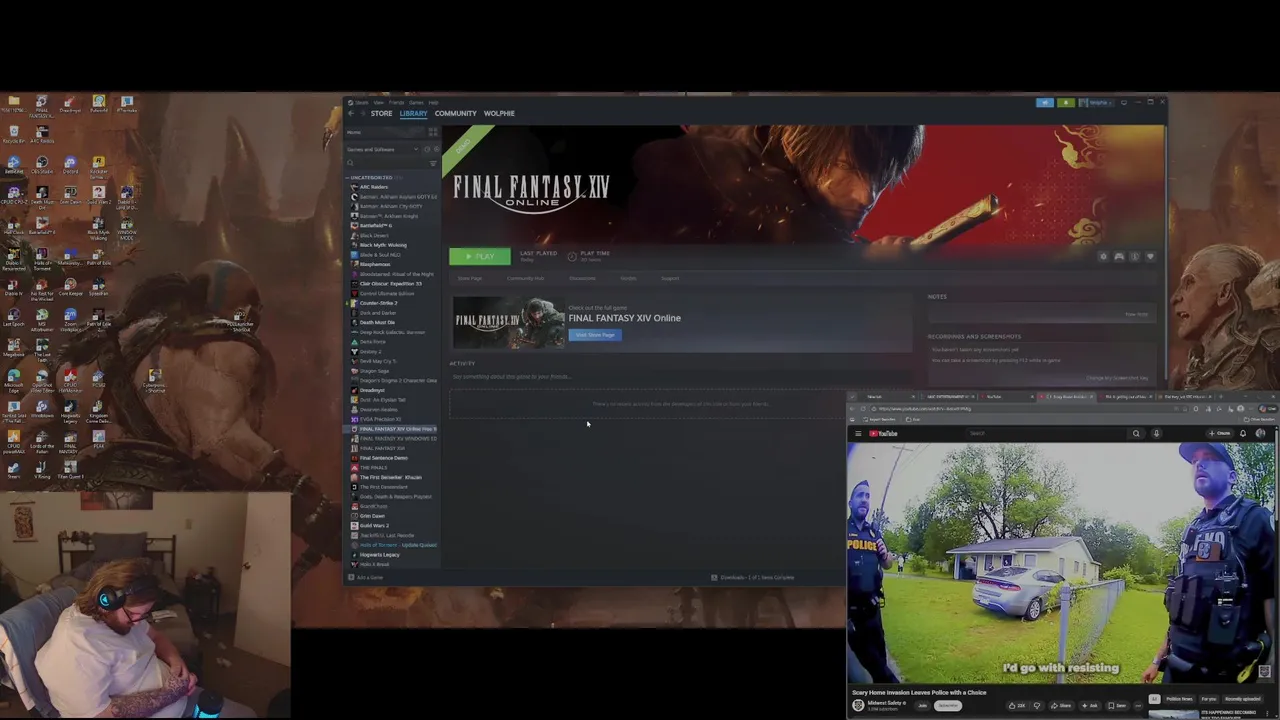Click the ready-to-play filter icon in sidebar
The image size is (1280, 720).
tap(437, 150)
